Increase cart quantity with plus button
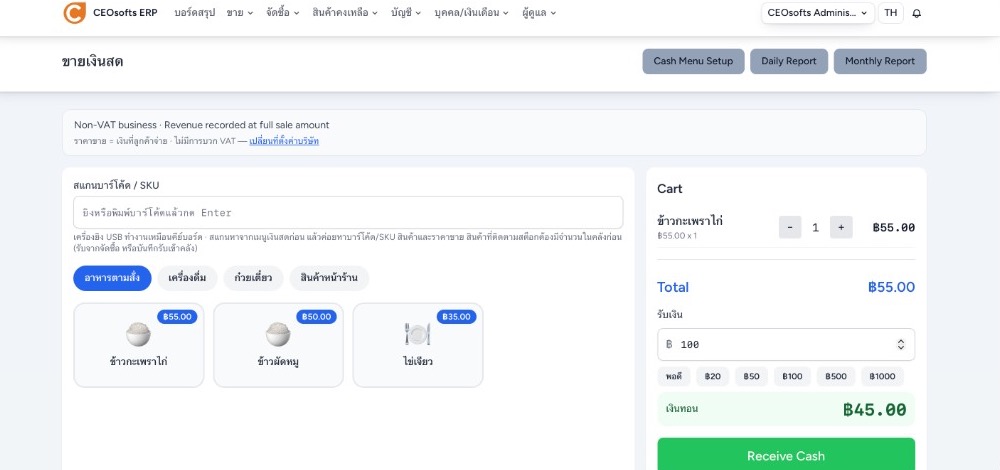This screenshot has height=470, width=1000. pyautogui.click(x=841, y=227)
